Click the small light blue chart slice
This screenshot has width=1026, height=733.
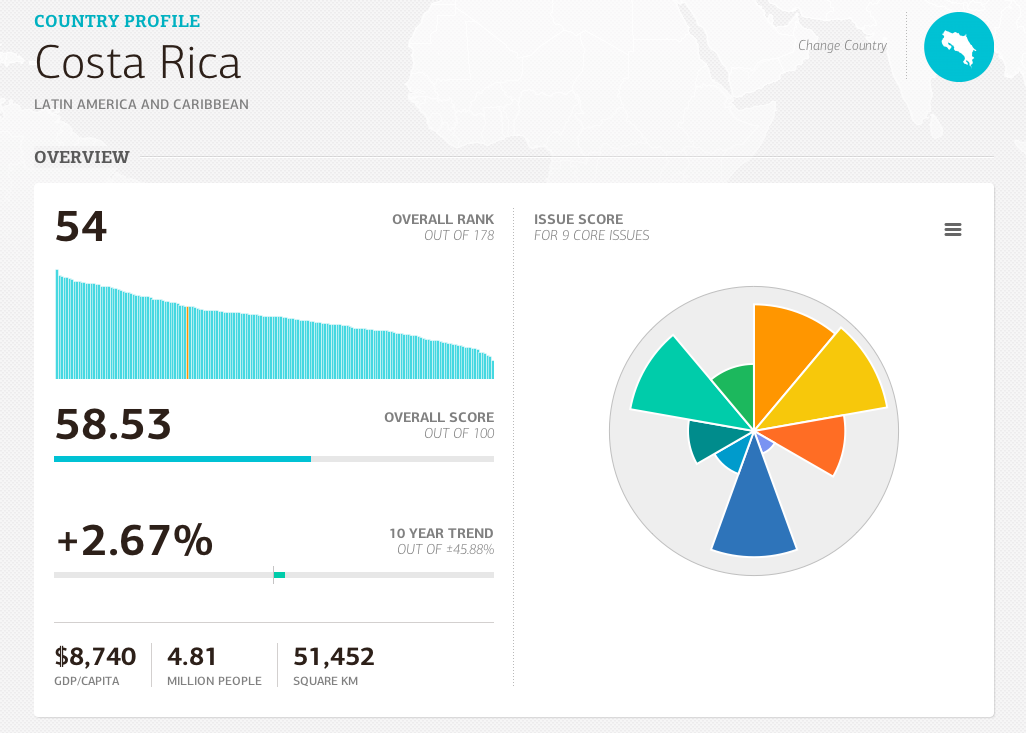(x=732, y=455)
